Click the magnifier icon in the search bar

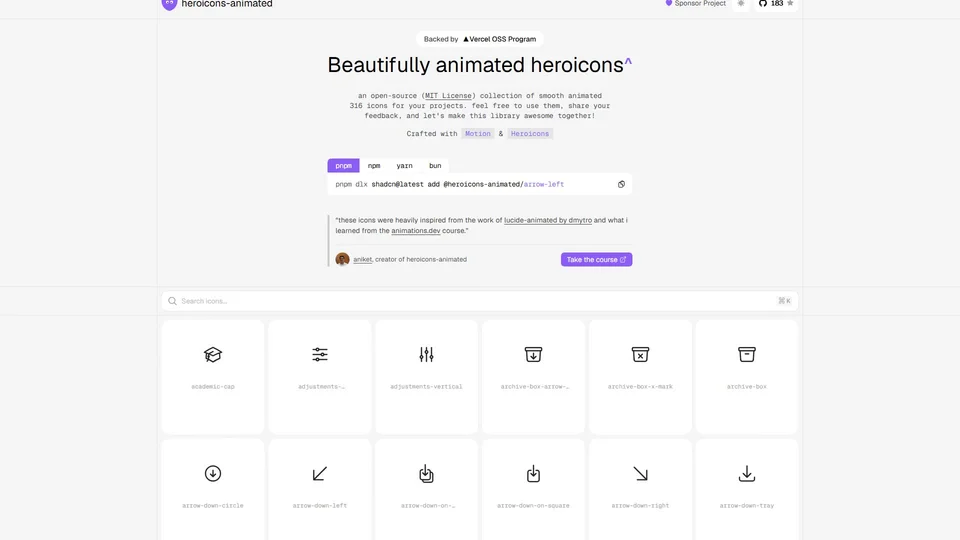173,301
